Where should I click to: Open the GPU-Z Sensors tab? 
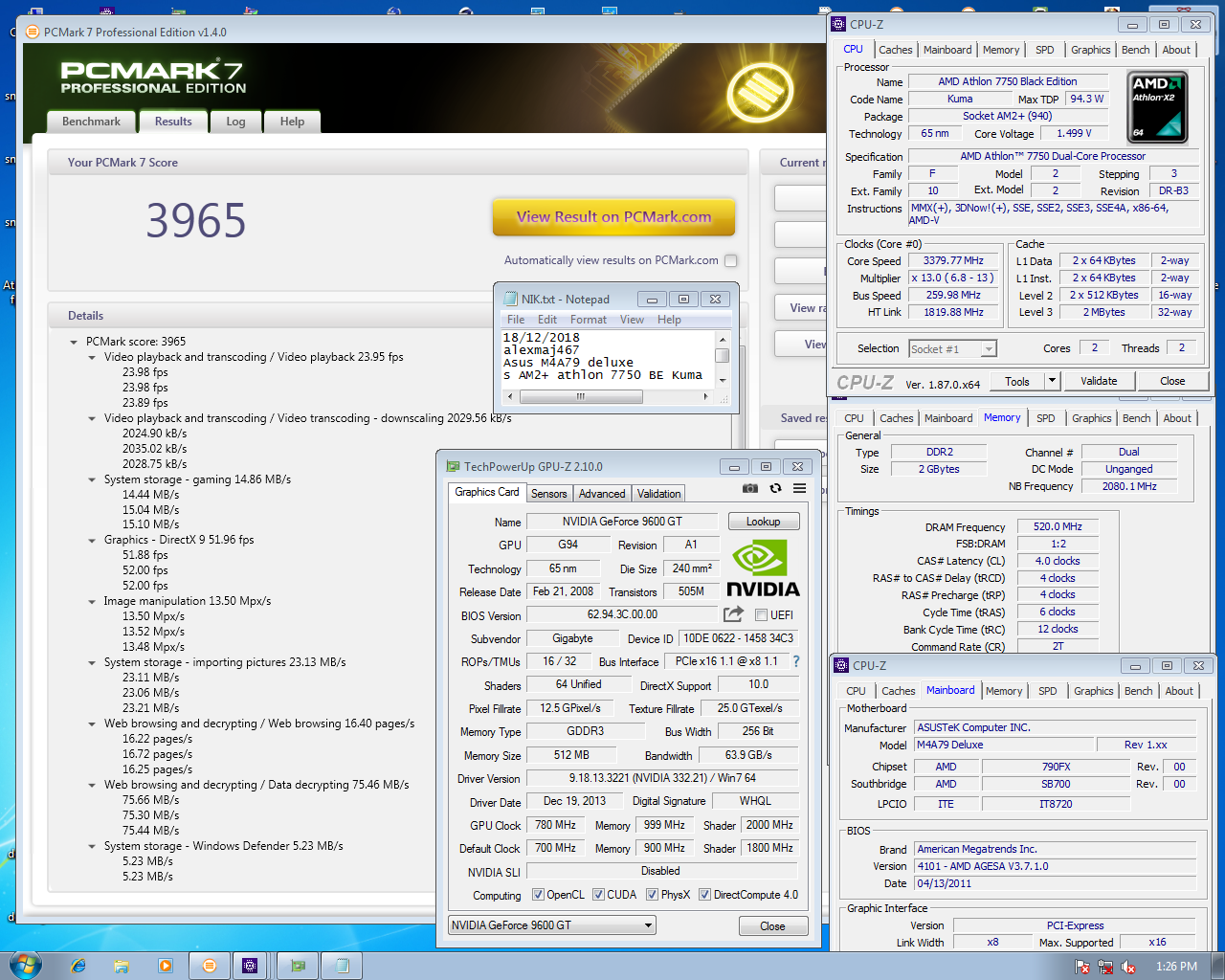point(549,494)
